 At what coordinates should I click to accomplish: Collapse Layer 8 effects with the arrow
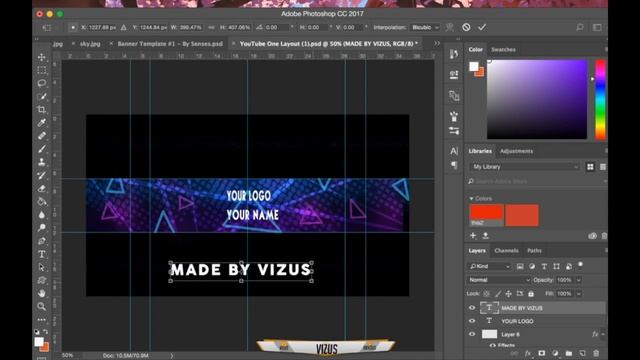[x=602, y=334]
